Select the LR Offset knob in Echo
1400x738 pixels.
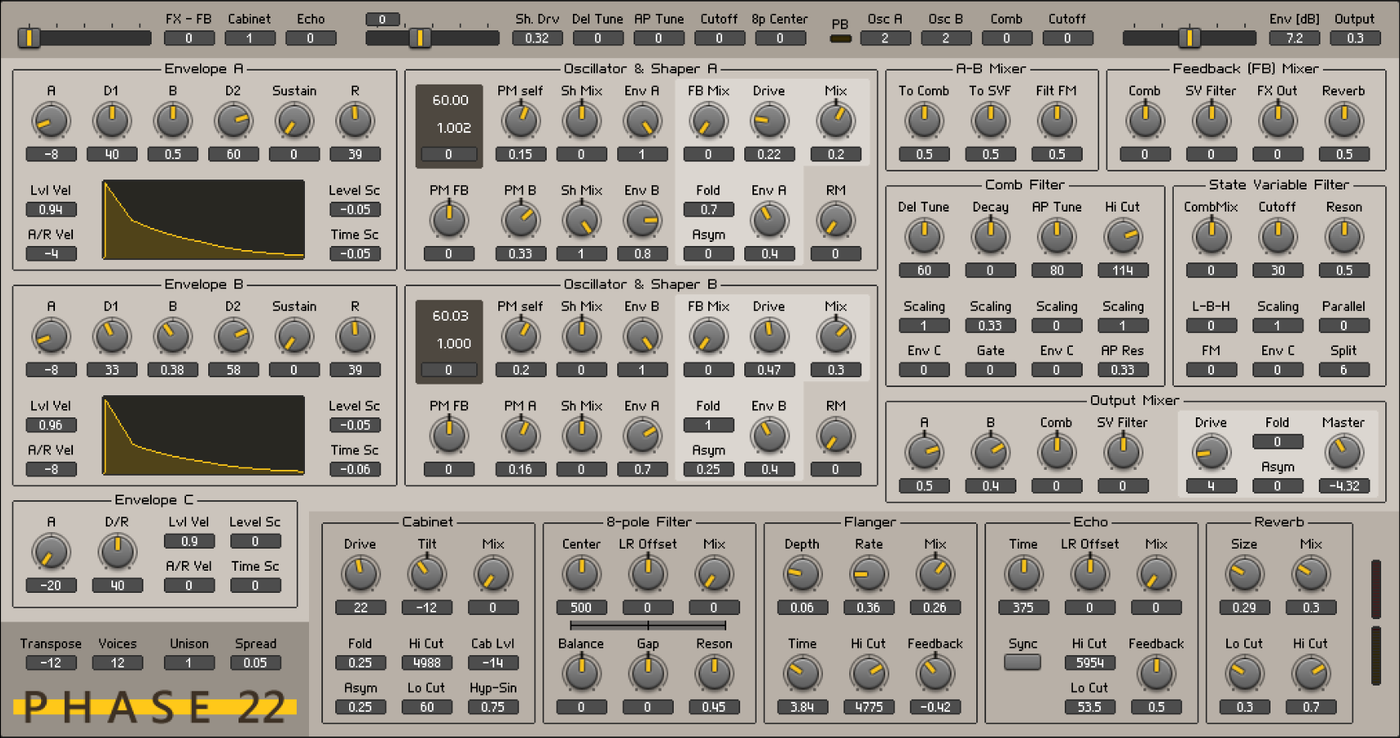1089,574
